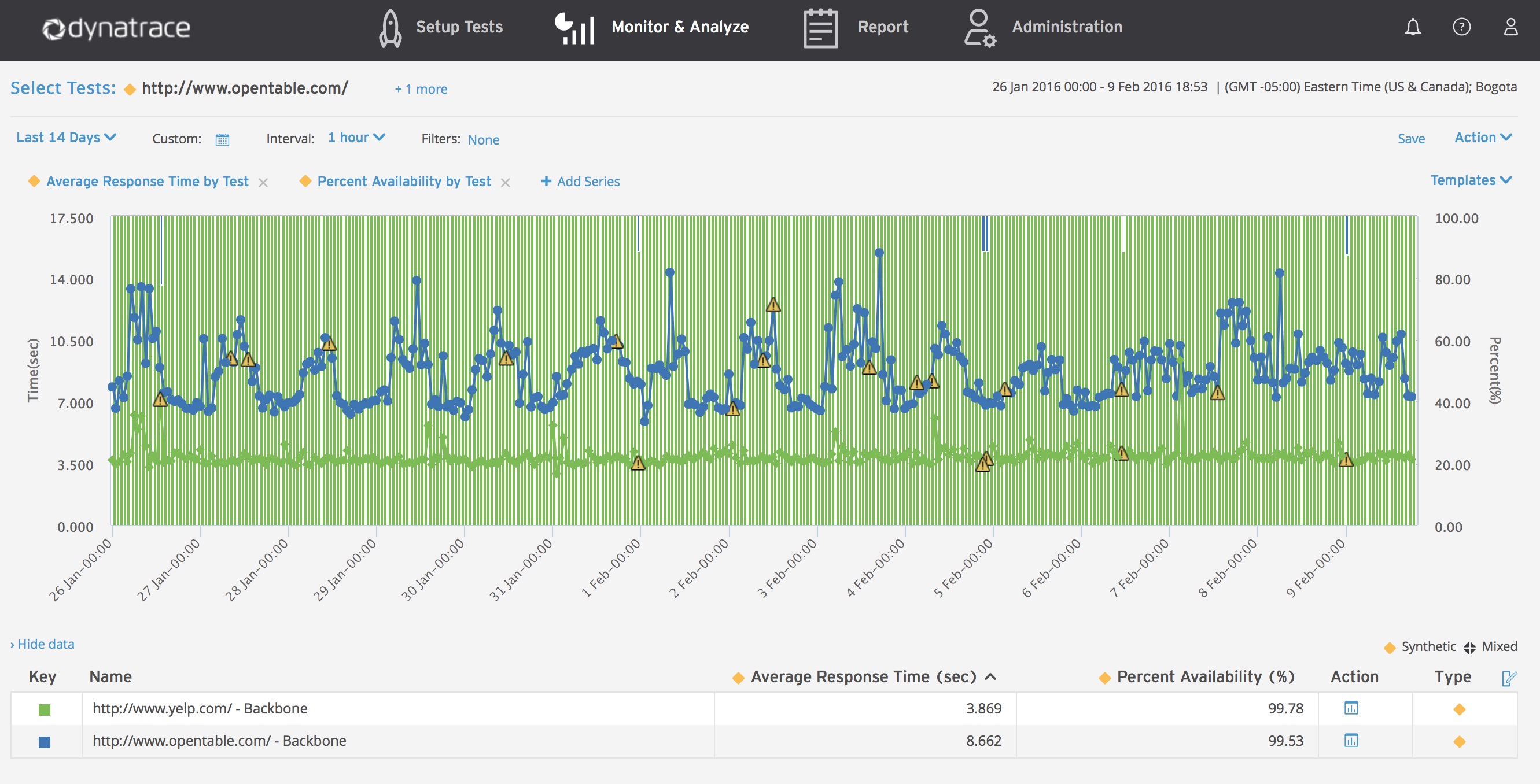Remove Percent Availability by Test series

click(505, 183)
